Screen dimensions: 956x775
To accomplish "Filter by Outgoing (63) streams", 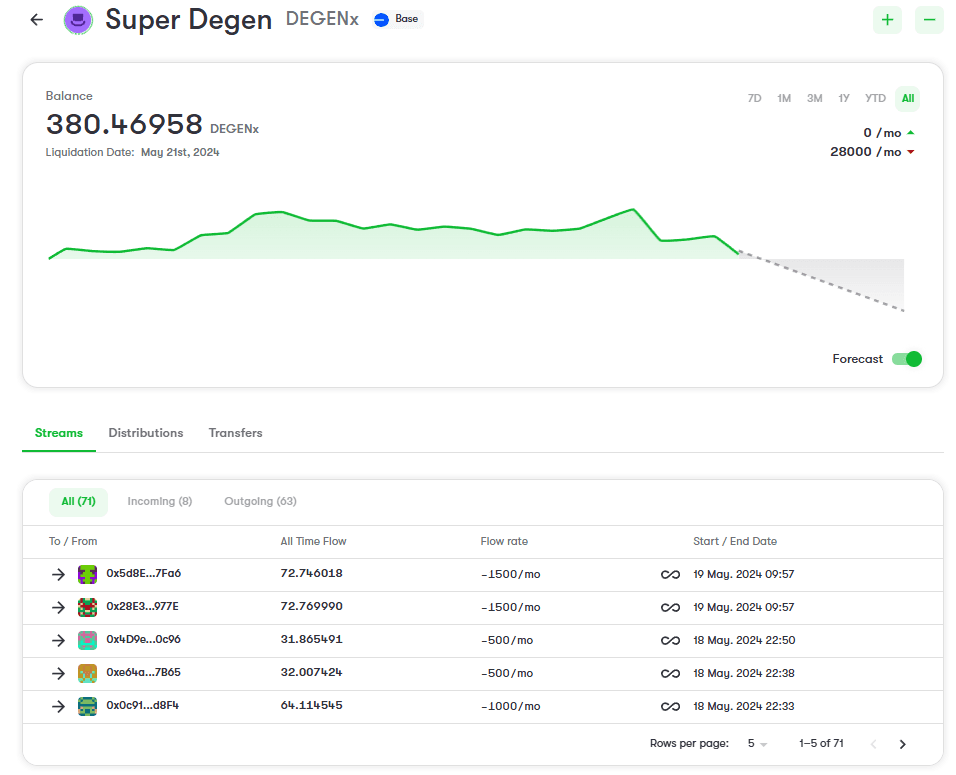I will pos(260,502).
